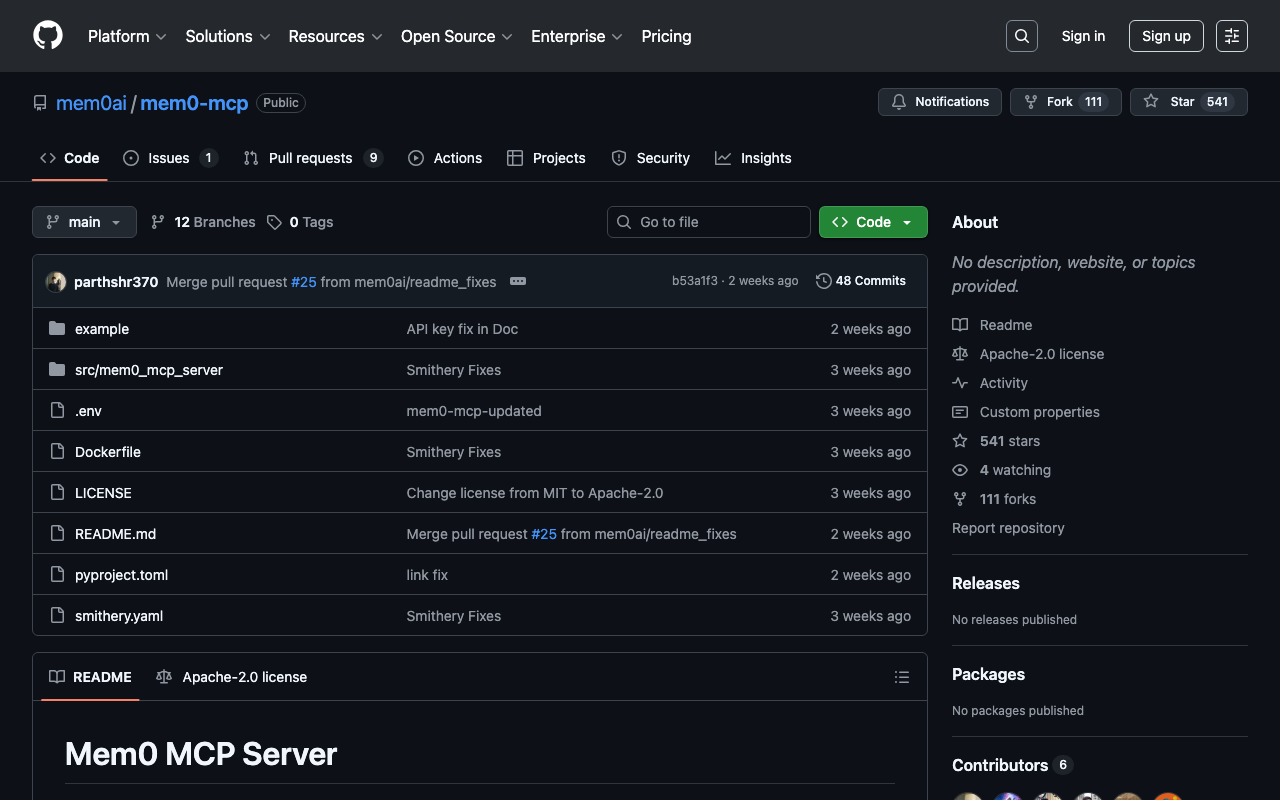Expand commit message ellipsis icon

coord(518,281)
